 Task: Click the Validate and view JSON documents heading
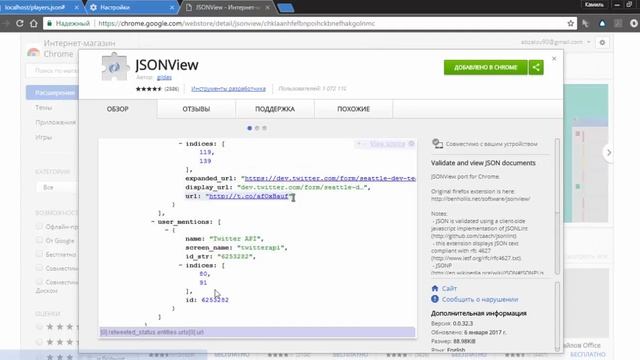(x=483, y=163)
